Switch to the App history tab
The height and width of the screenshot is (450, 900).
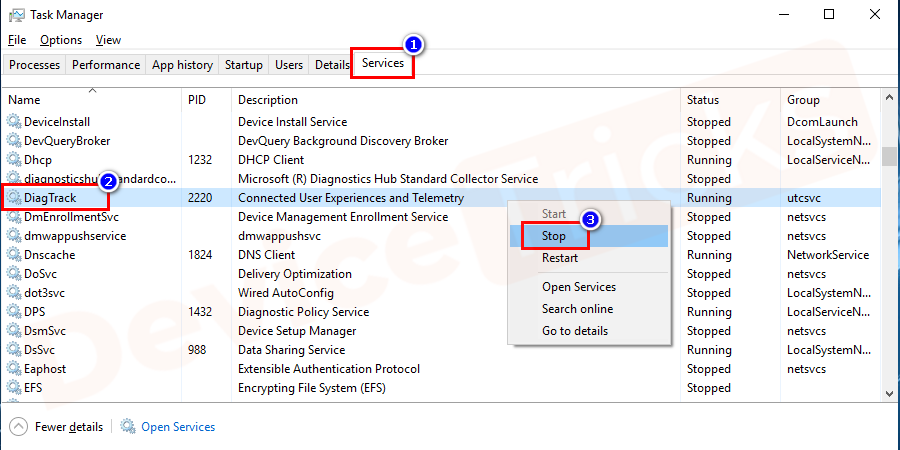182,65
